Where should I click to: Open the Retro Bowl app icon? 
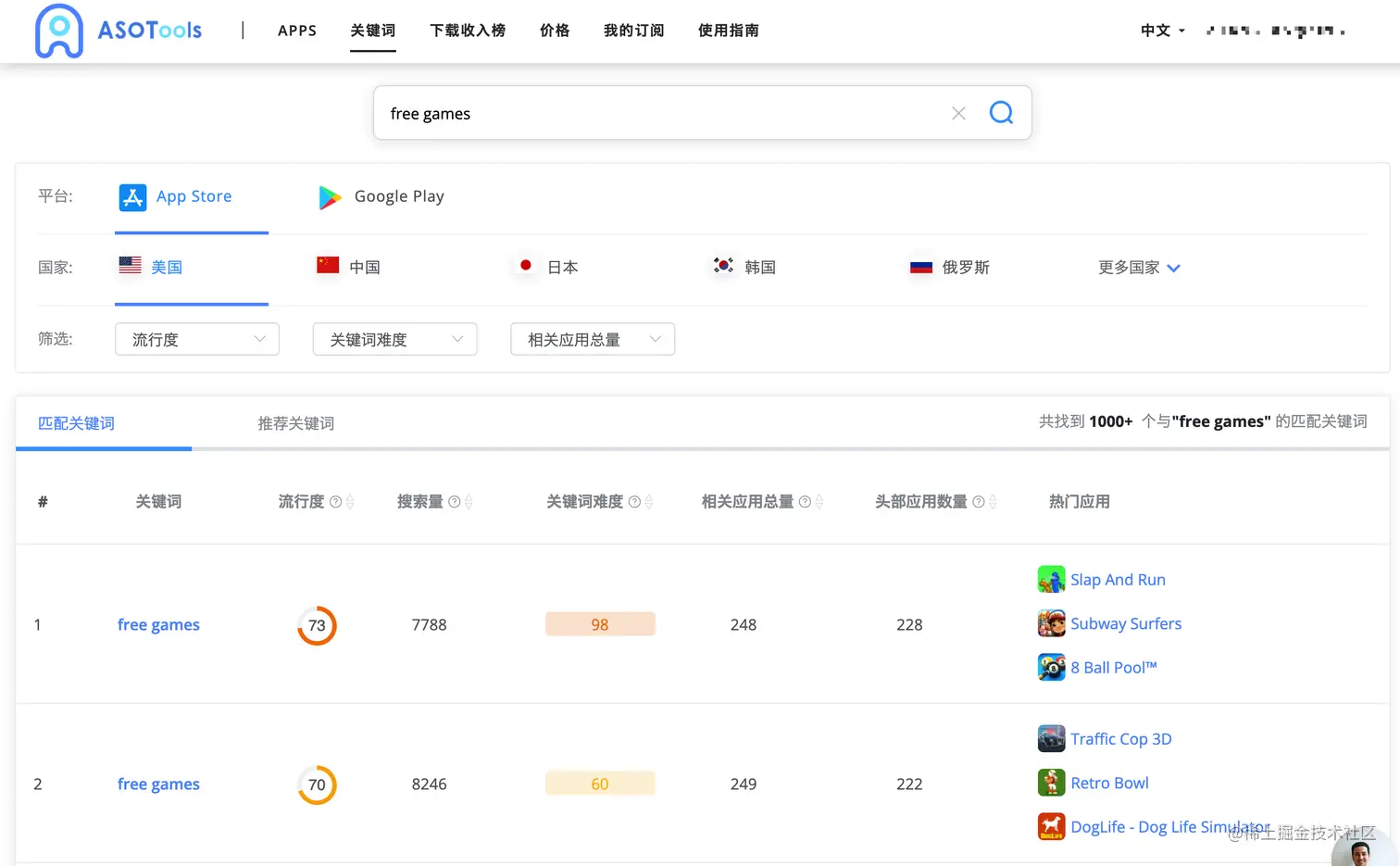[x=1051, y=782]
